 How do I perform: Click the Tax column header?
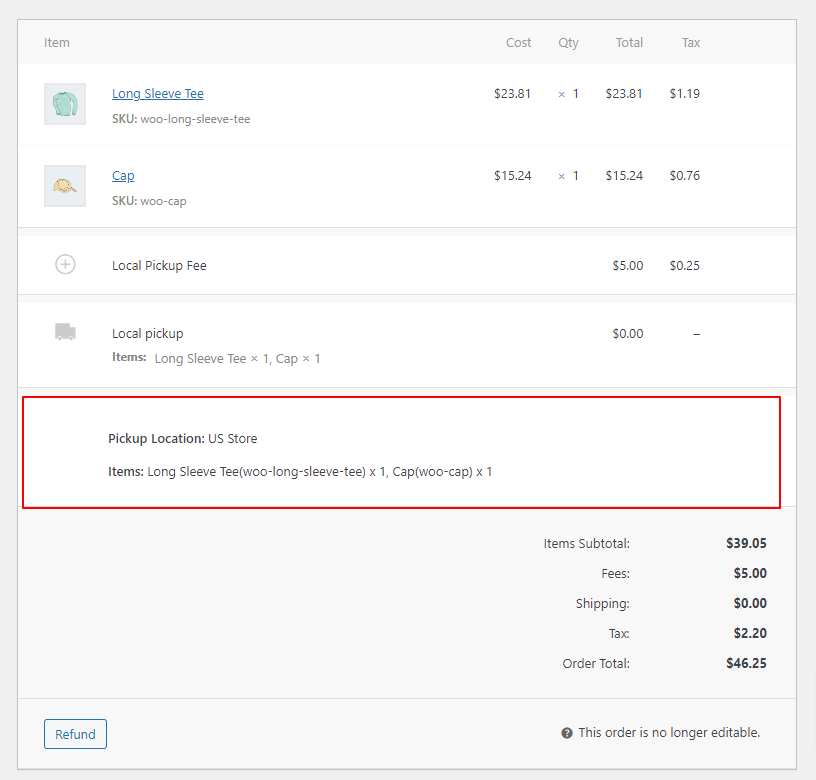(690, 43)
